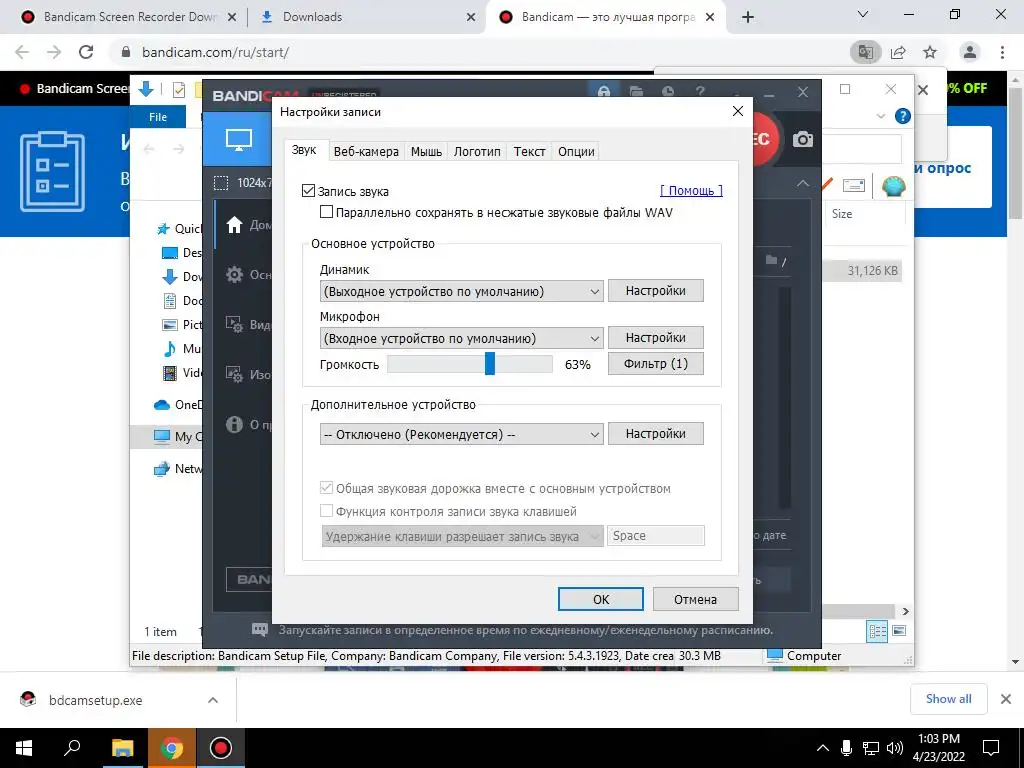Collapse the Bandicam panel chevron near Size
This screenshot has width=1024, height=768.
(x=803, y=184)
